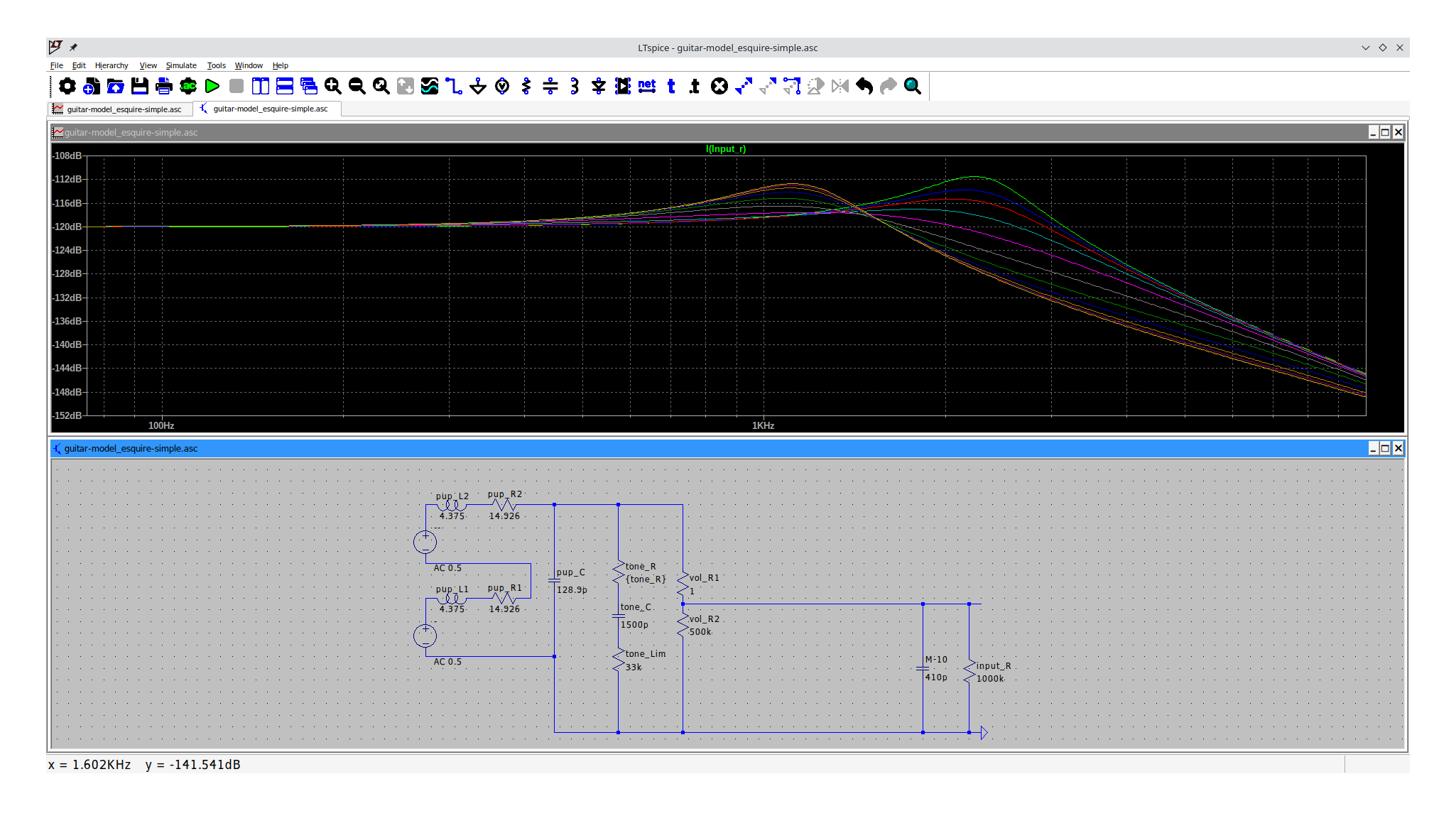1456x828 pixels.
Task: Tile windows vertically icon
Action: click(x=261, y=86)
